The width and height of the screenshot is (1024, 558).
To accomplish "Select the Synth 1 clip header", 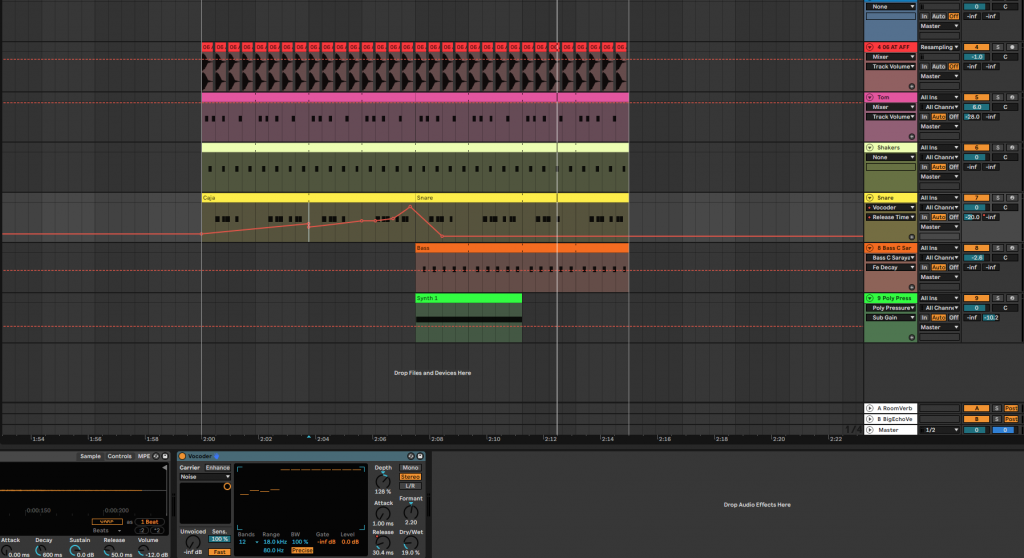I will [x=468, y=298].
